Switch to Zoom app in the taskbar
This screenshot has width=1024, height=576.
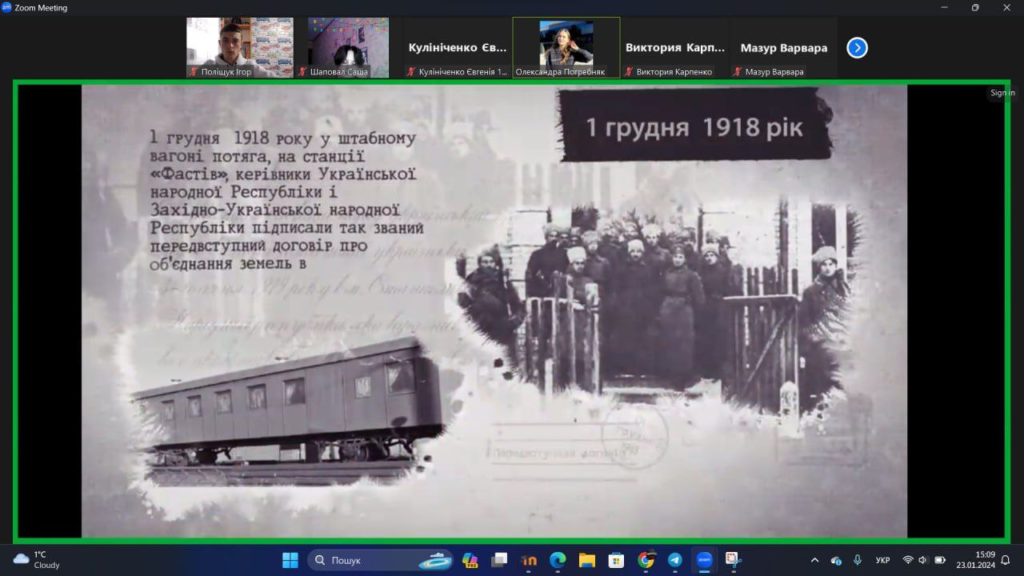[x=704, y=560]
